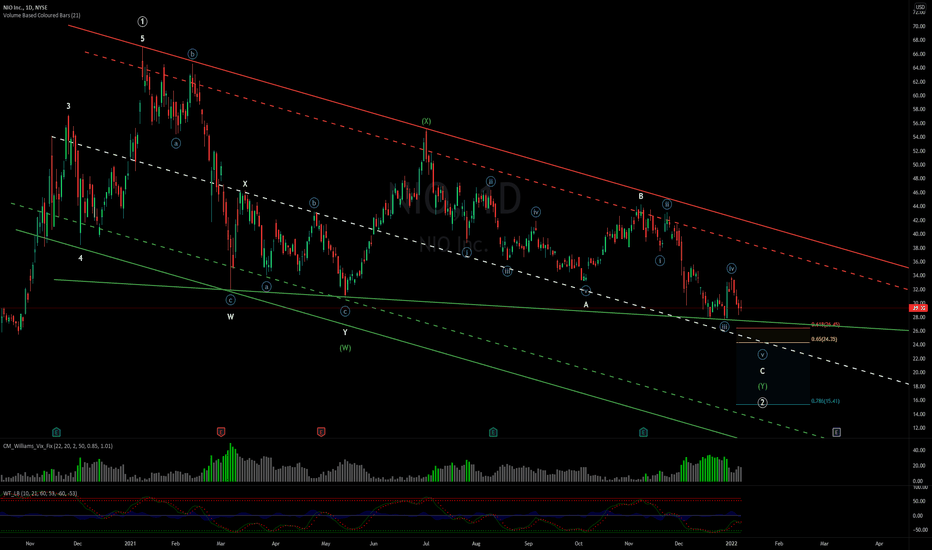
Task: Click the 0.65(24.75) Fibonacci level label
Action: pyautogui.click(x=824, y=339)
